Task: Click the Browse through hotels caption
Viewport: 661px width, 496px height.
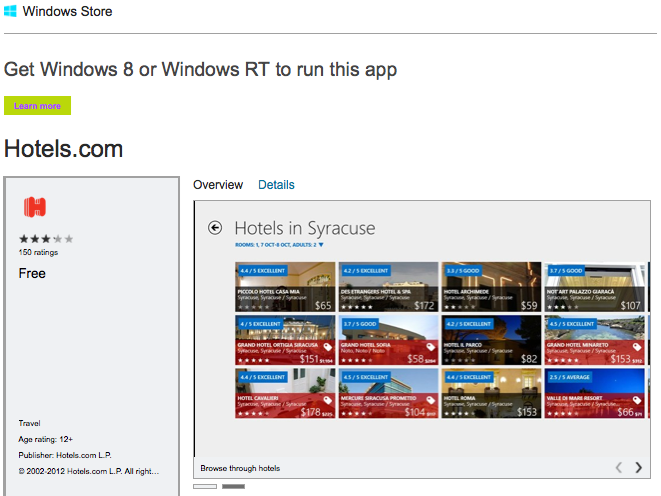Action: [x=240, y=468]
